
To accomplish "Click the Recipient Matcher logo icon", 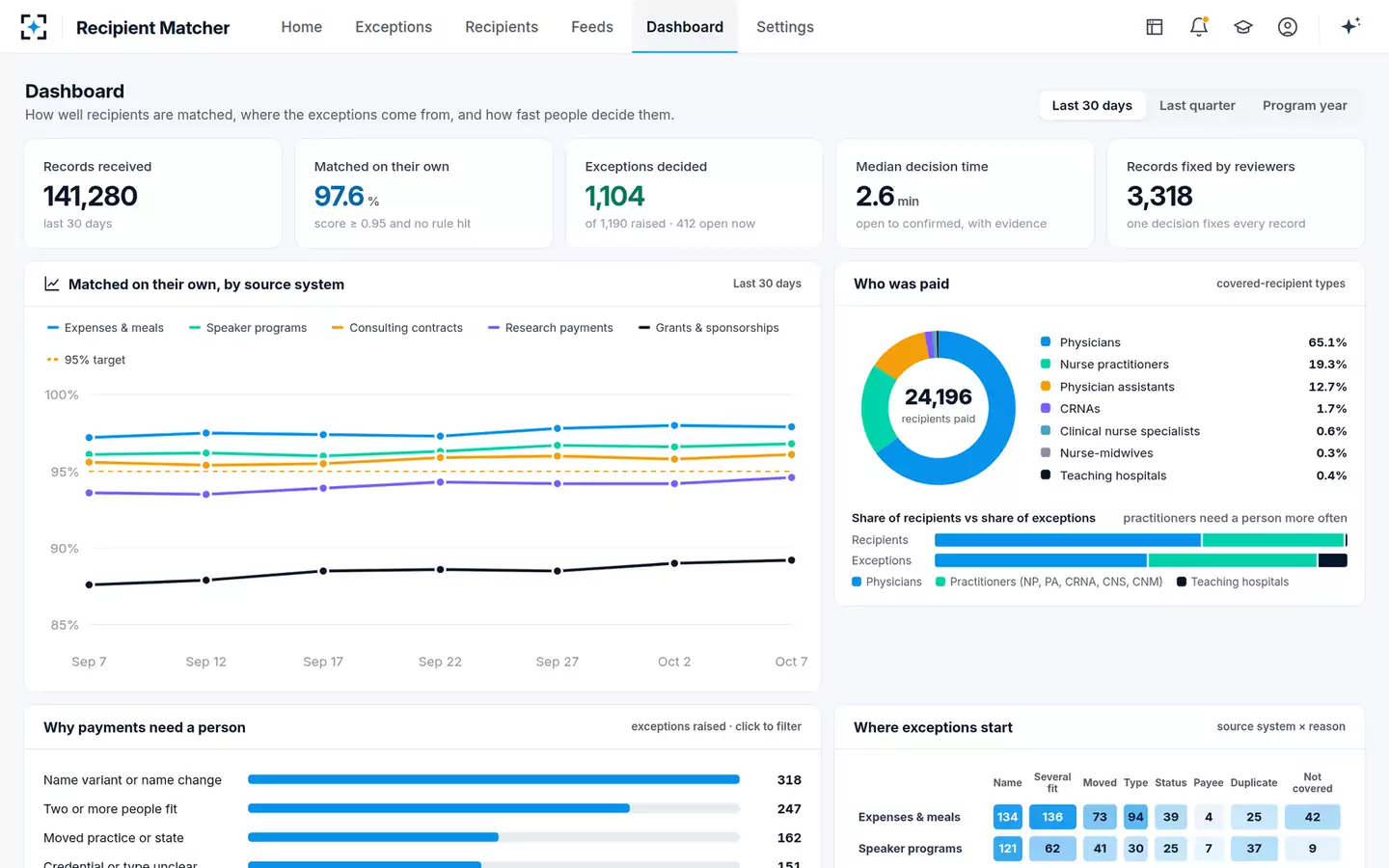I will (34, 27).
